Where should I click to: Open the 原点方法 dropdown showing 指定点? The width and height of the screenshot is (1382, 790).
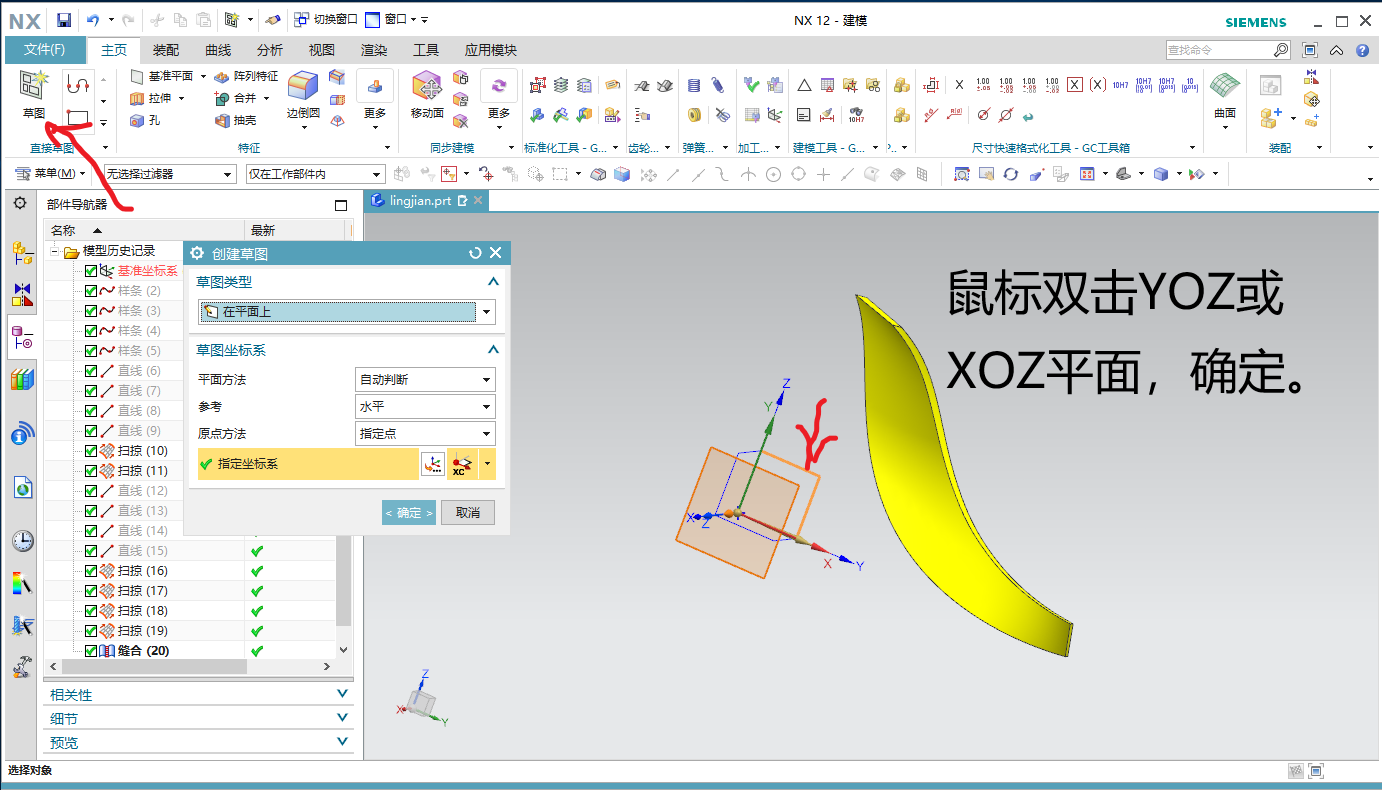click(x=425, y=434)
